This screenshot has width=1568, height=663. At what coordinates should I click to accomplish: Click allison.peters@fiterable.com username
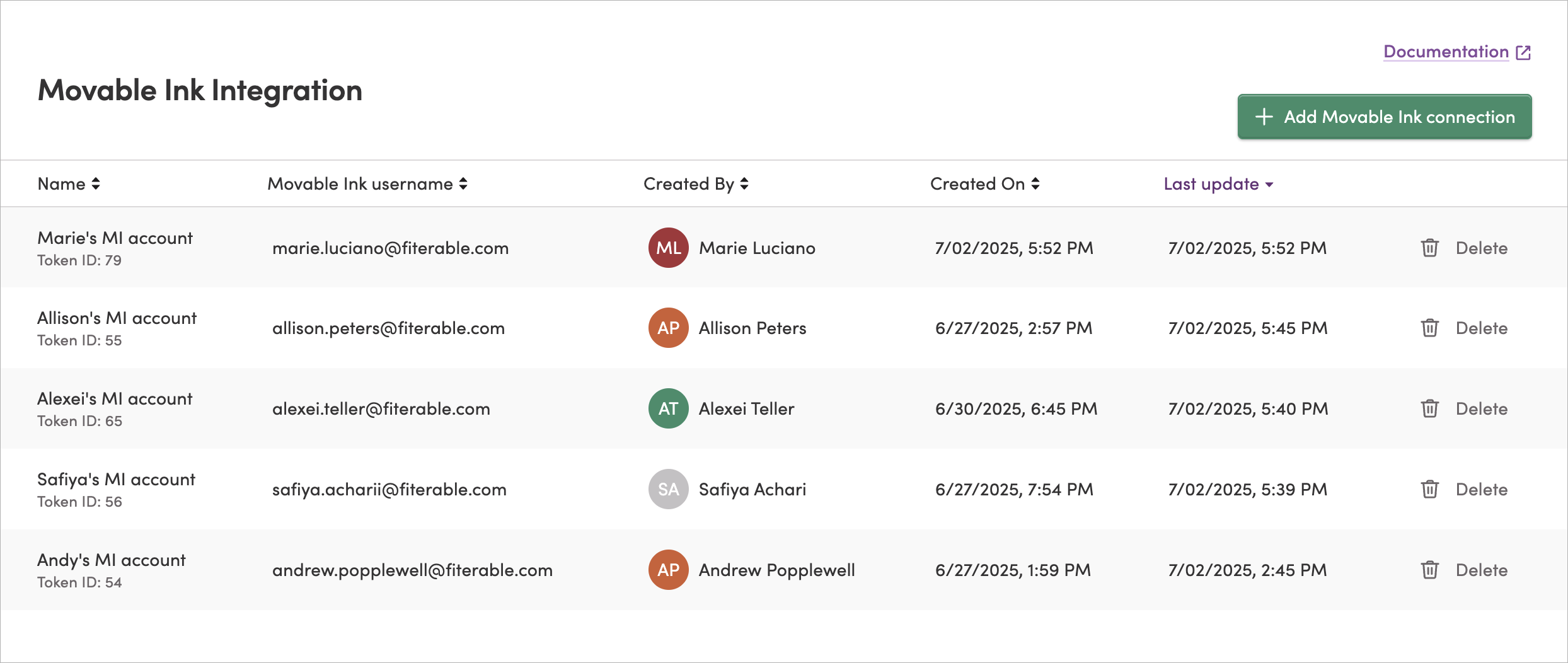[x=388, y=328]
